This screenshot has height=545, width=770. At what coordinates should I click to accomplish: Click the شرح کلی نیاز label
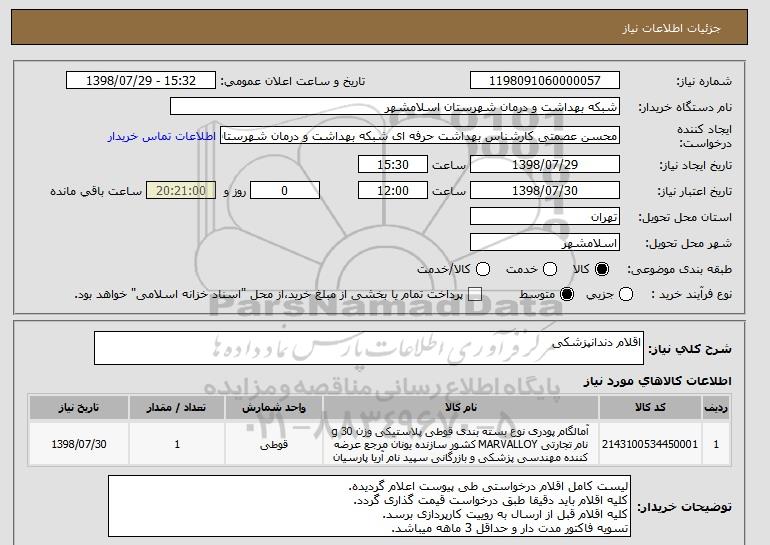pyautogui.click(x=690, y=349)
